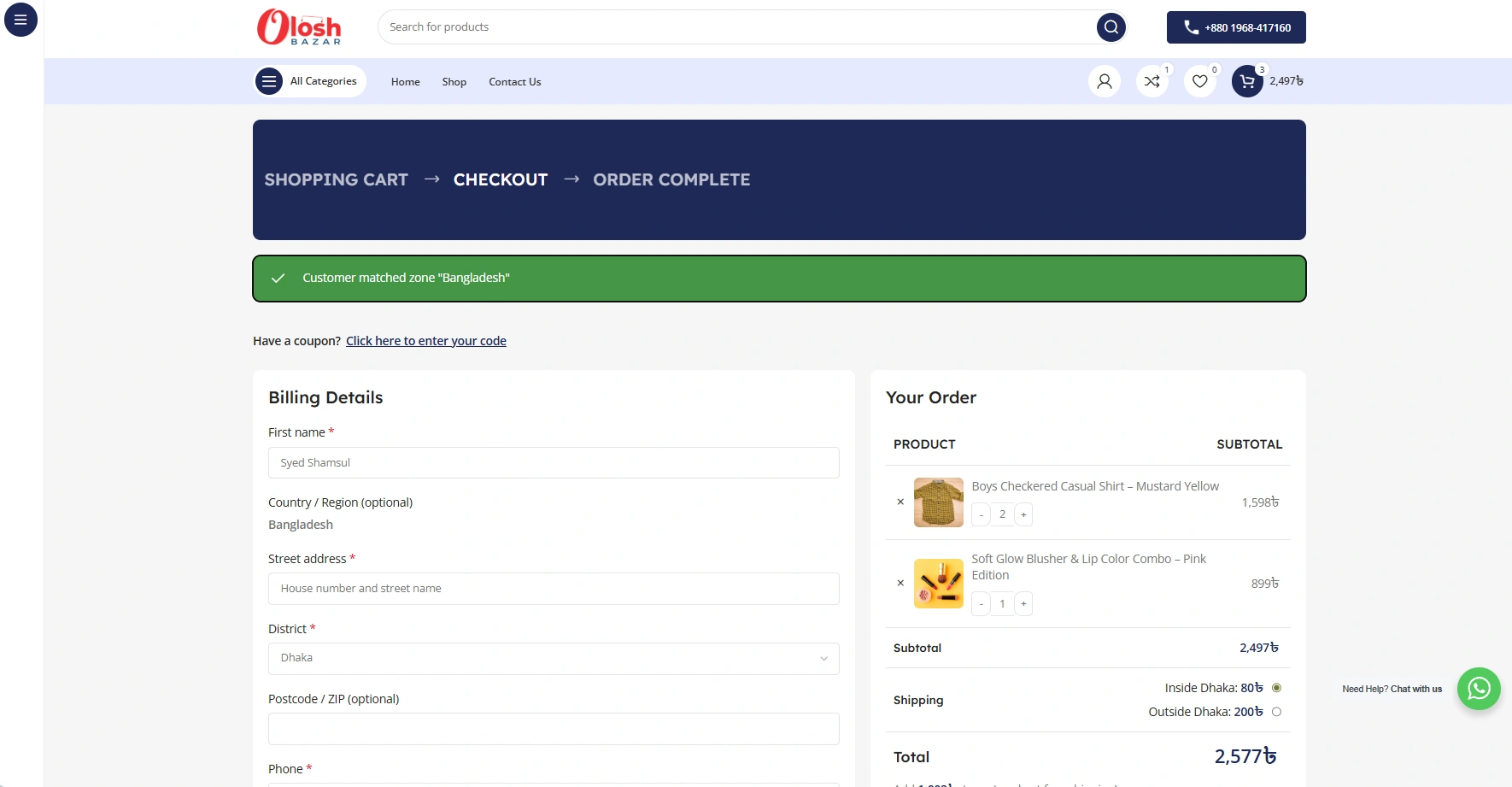
Task: Focus the Street address input field
Action: point(554,589)
